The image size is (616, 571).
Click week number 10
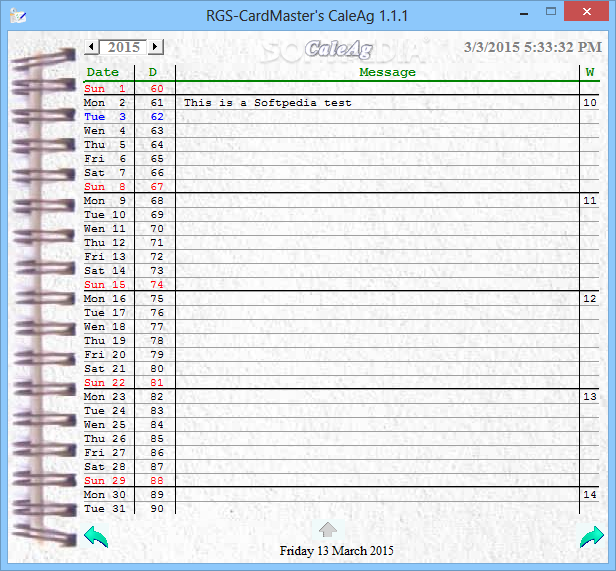click(x=590, y=103)
